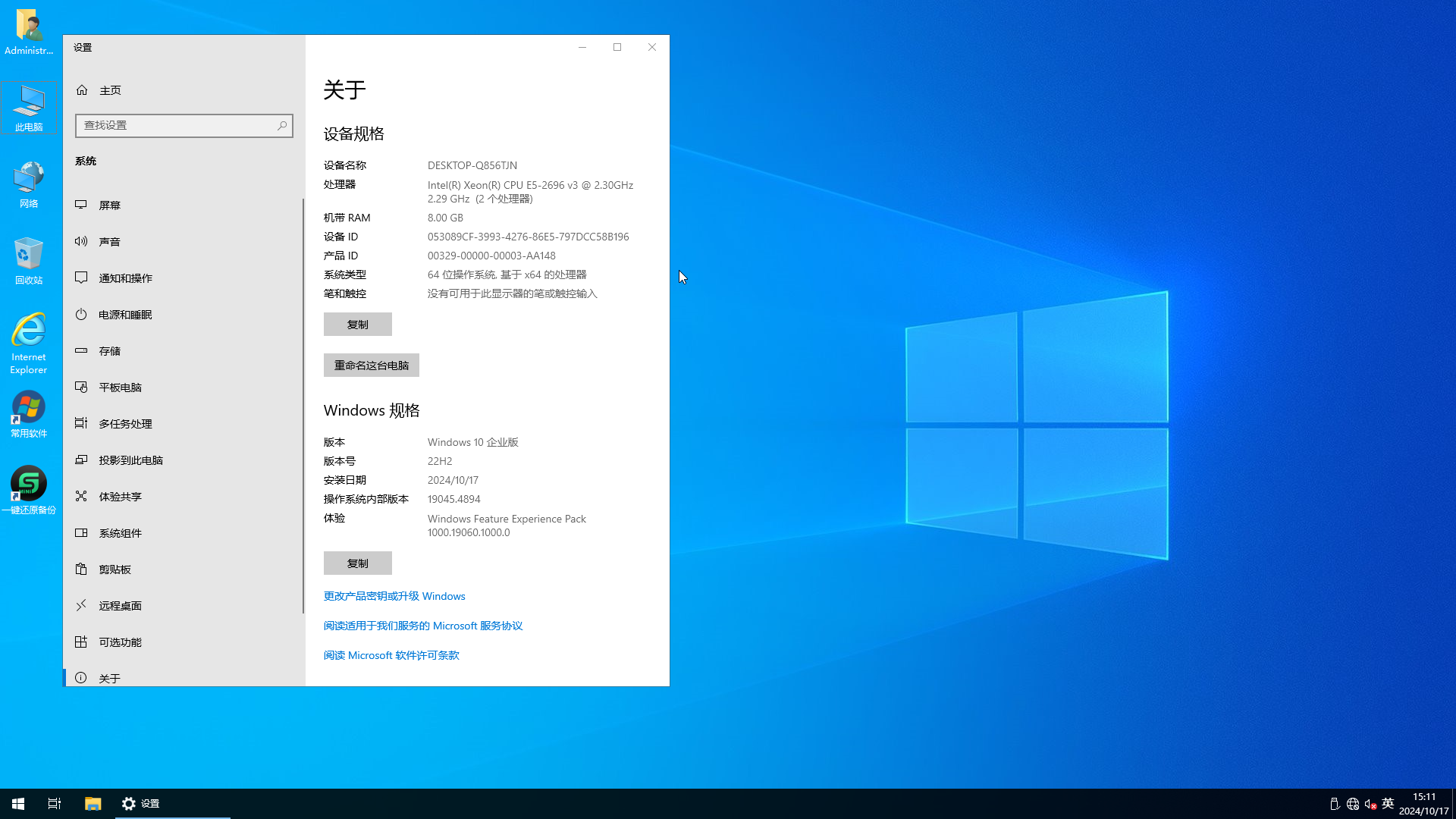Select the 此电脑 desktop icon
Image resolution: width=1456 pixels, height=819 pixels.
[29, 108]
